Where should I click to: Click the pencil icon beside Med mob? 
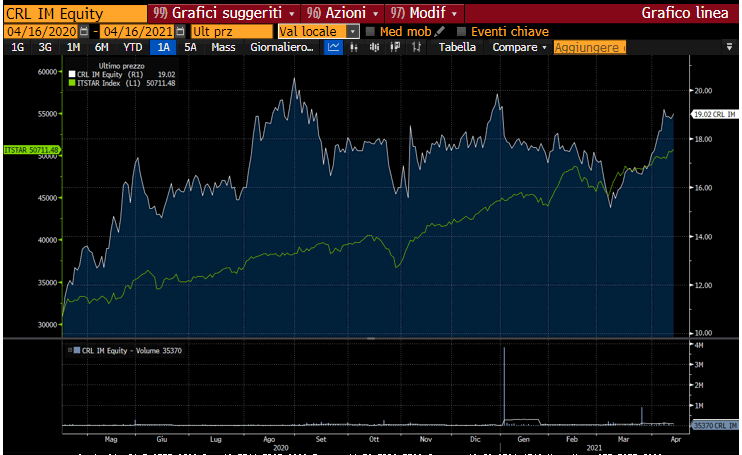click(441, 31)
